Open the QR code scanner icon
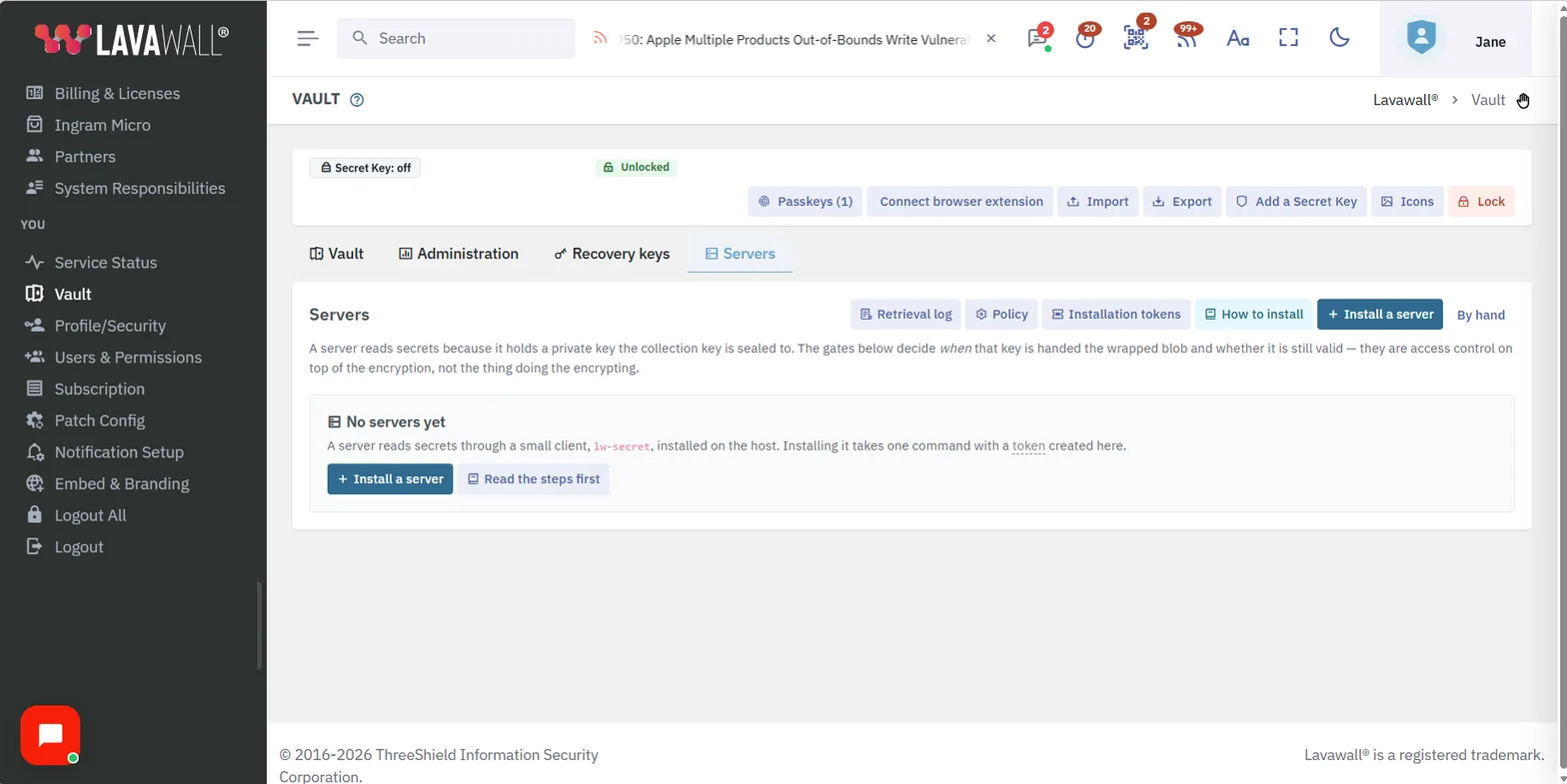This screenshot has height=784, width=1567. tap(1135, 38)
